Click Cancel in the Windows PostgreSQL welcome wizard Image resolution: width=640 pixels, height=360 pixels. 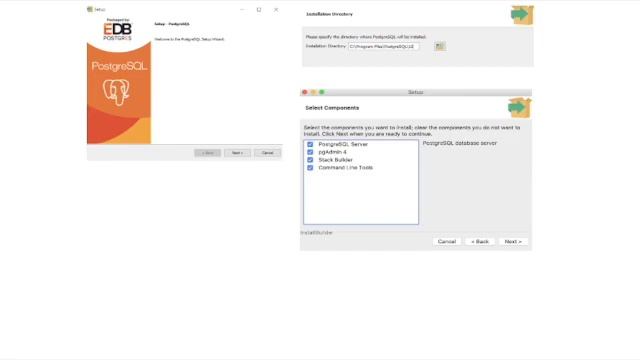pyautogui.click(x=267, y=153)
